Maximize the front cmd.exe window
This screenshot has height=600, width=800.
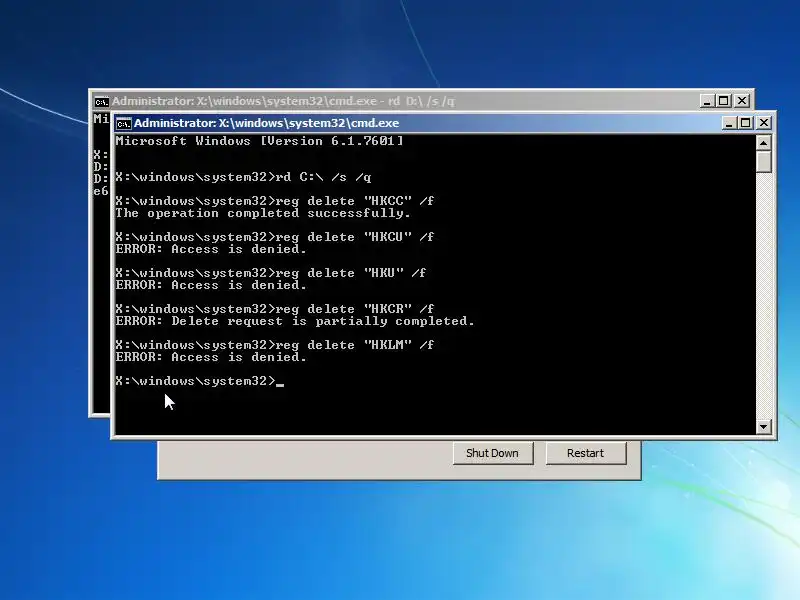746,123
